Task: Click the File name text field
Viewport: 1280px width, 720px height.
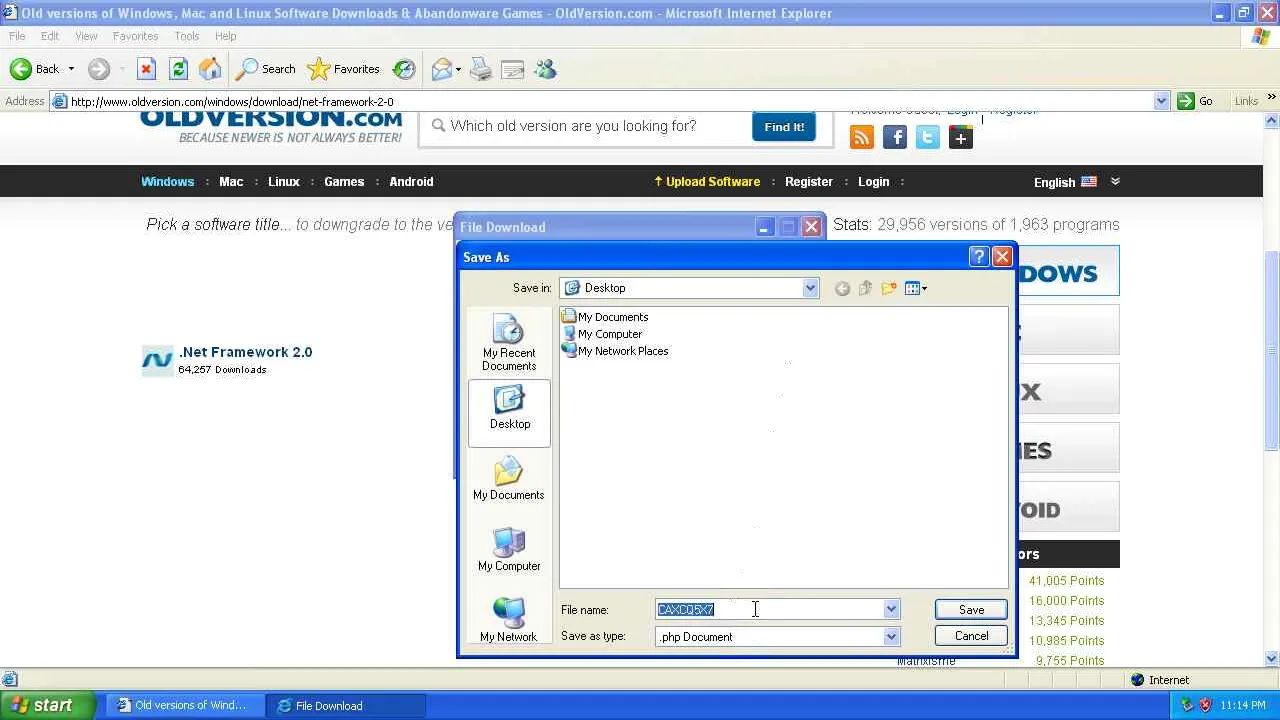Action: click(x=769, y=610)
